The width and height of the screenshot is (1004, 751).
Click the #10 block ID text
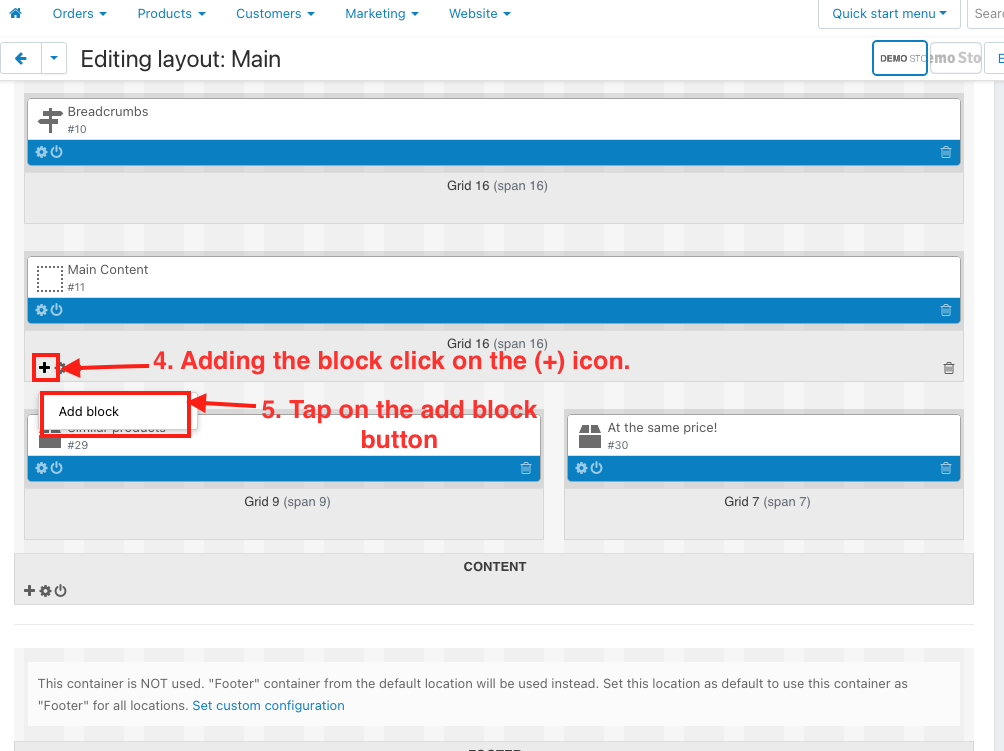pos(77,129)
